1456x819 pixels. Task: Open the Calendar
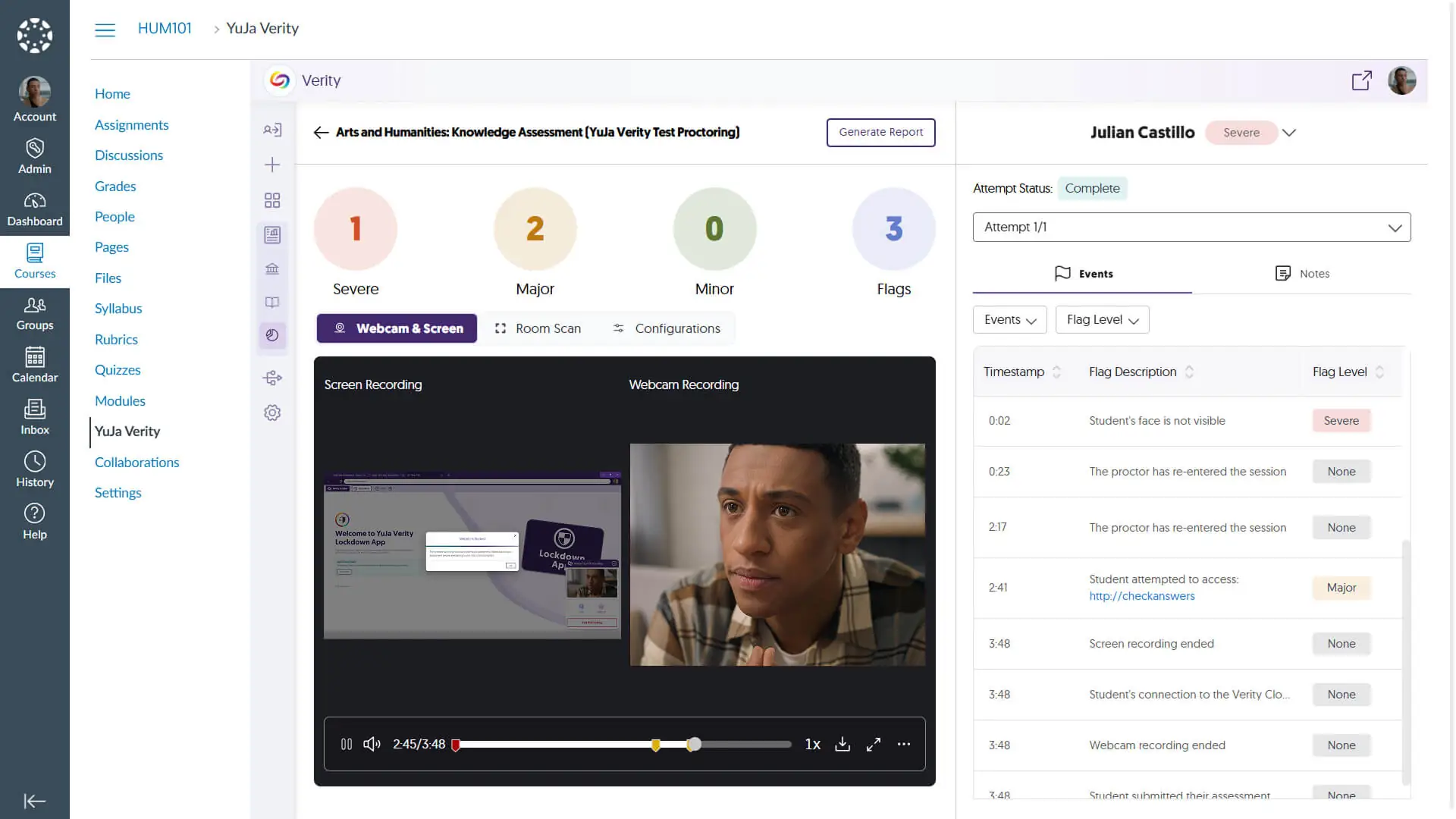tap(35, 366)
